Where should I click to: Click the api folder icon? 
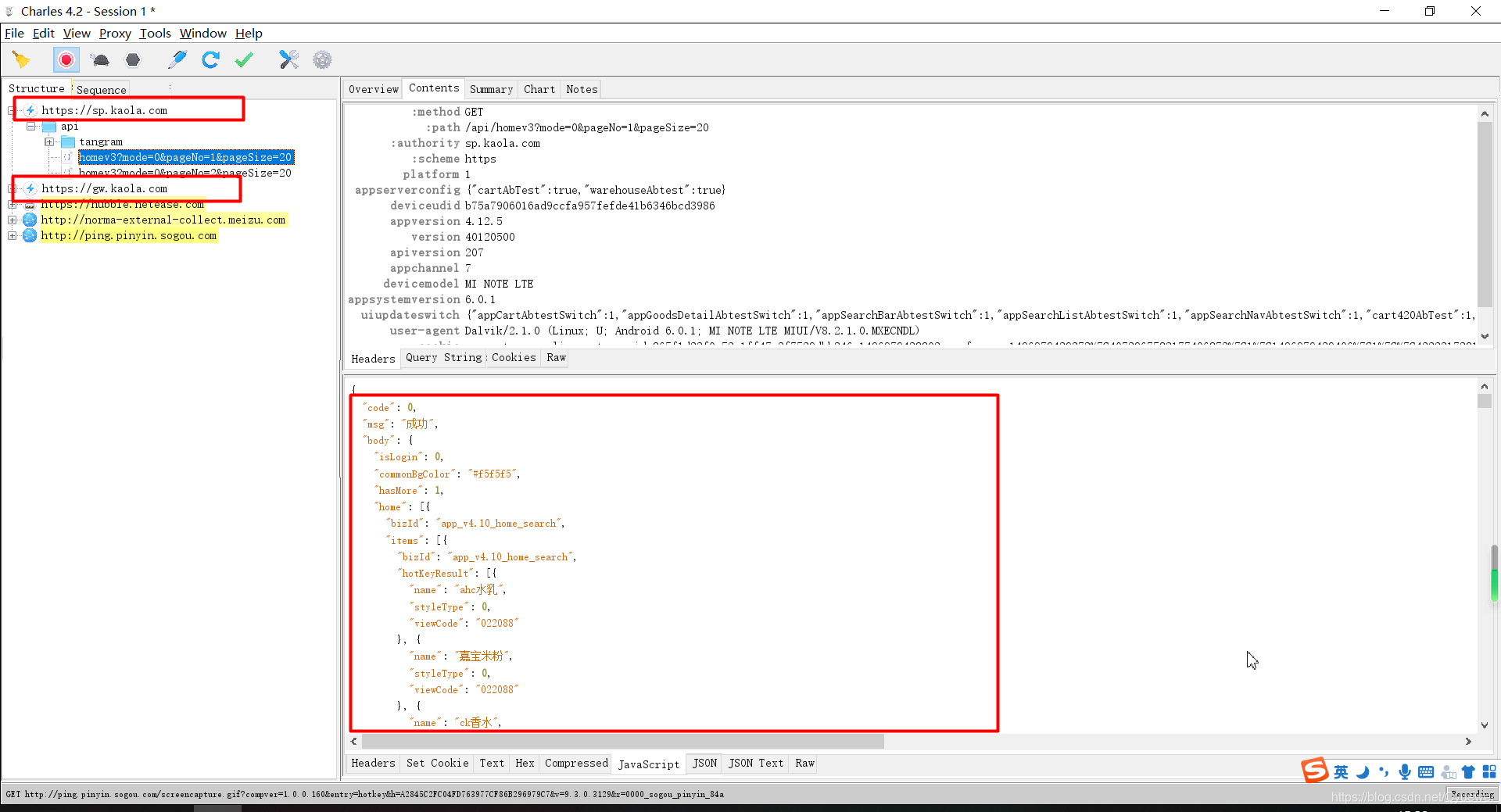49,127
